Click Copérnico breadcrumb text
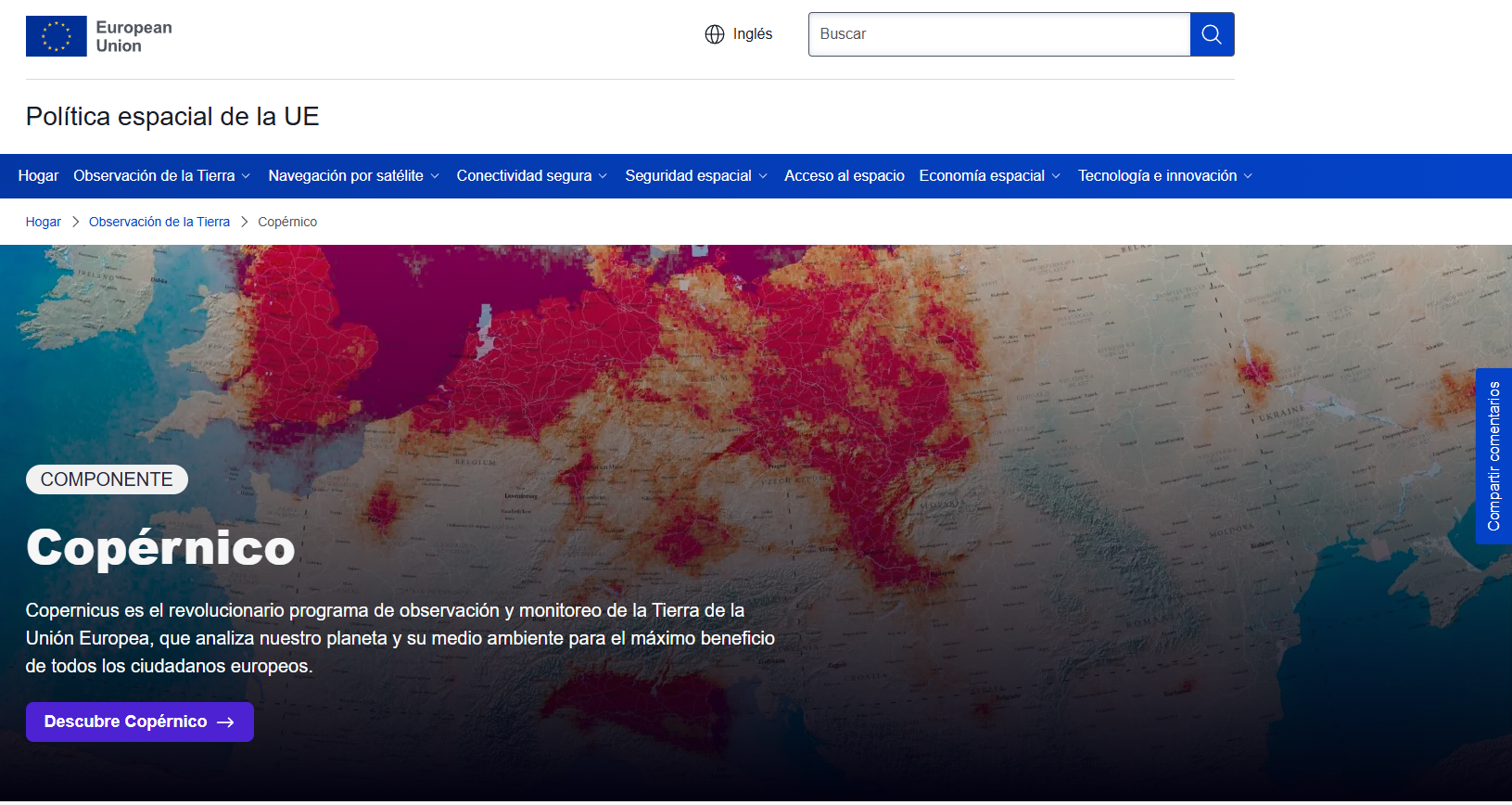This screenshot has width=1512, height=805. tap(287, 222)
